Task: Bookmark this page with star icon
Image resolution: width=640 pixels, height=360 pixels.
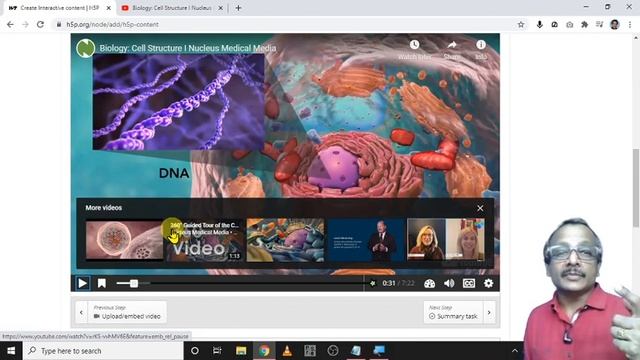Action: (521, 24)
